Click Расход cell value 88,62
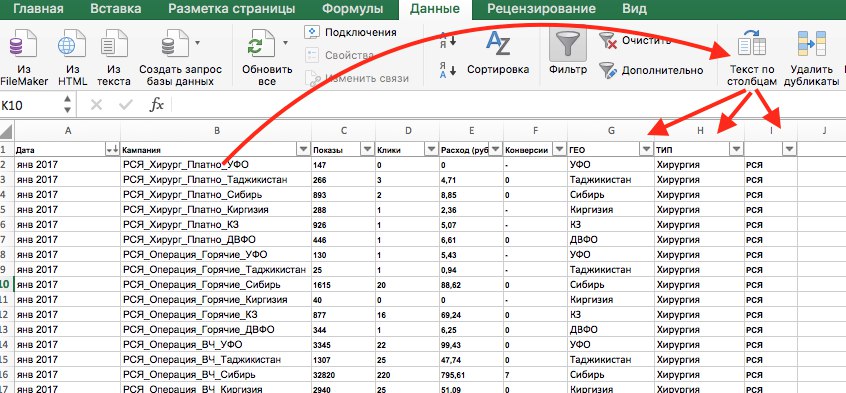Viewport: 846px width, 393px height. 471,284
